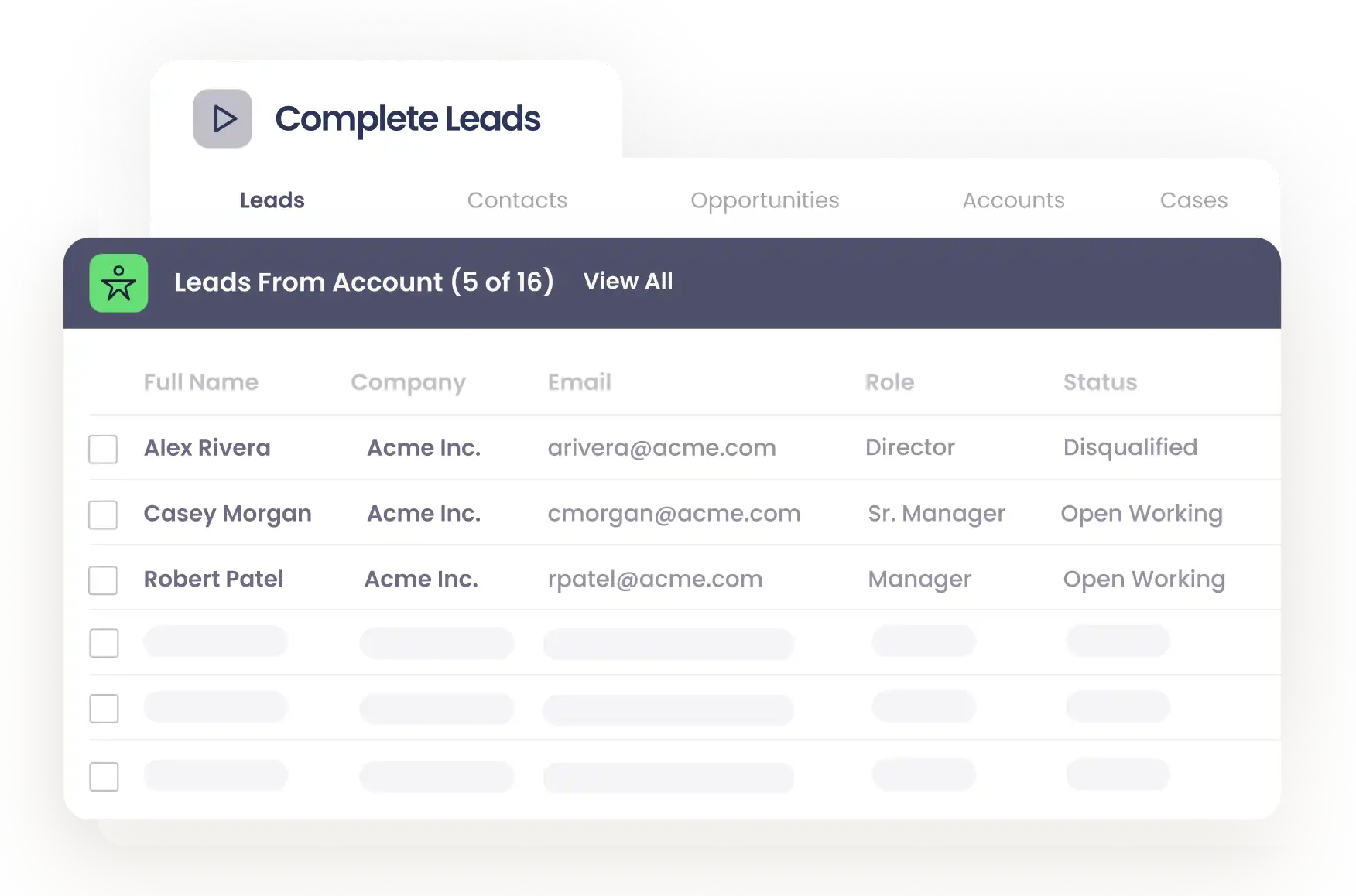Sort by the Full Name column header
Image resolution: width=1356 pixels, height=896 pixels.
click(x=201, y=382)
